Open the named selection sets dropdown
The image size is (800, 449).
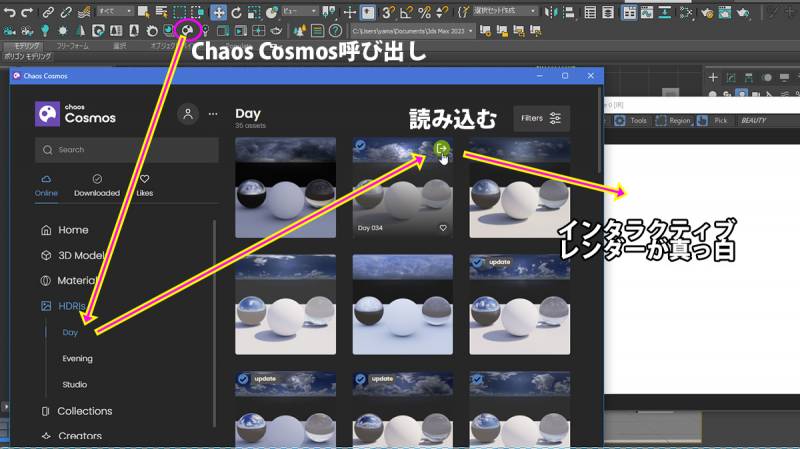click(x=505, y=11)
